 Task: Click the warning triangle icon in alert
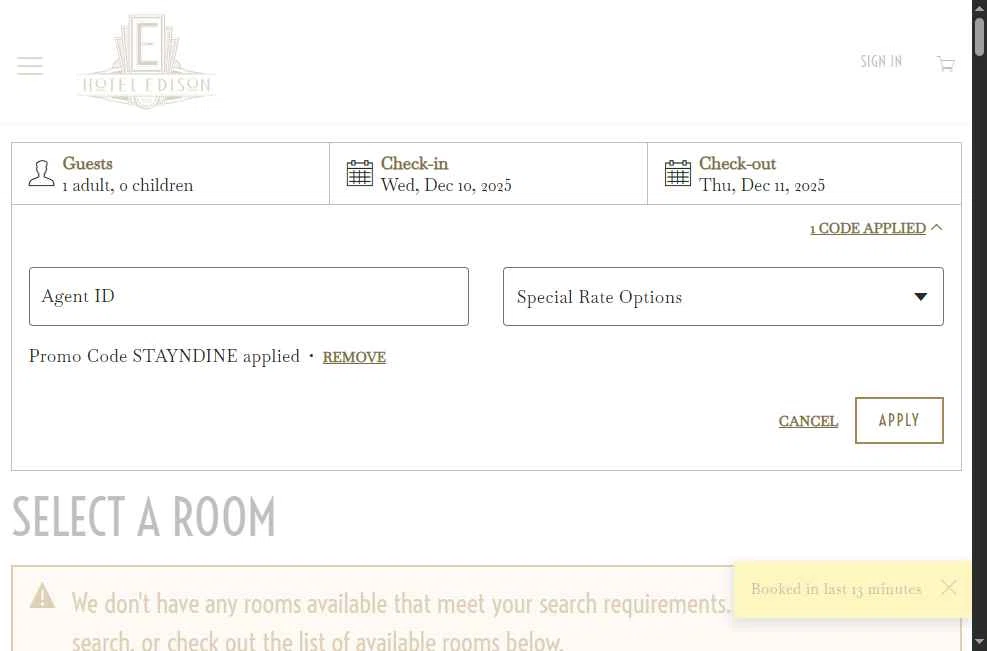(x=42, y=596)
